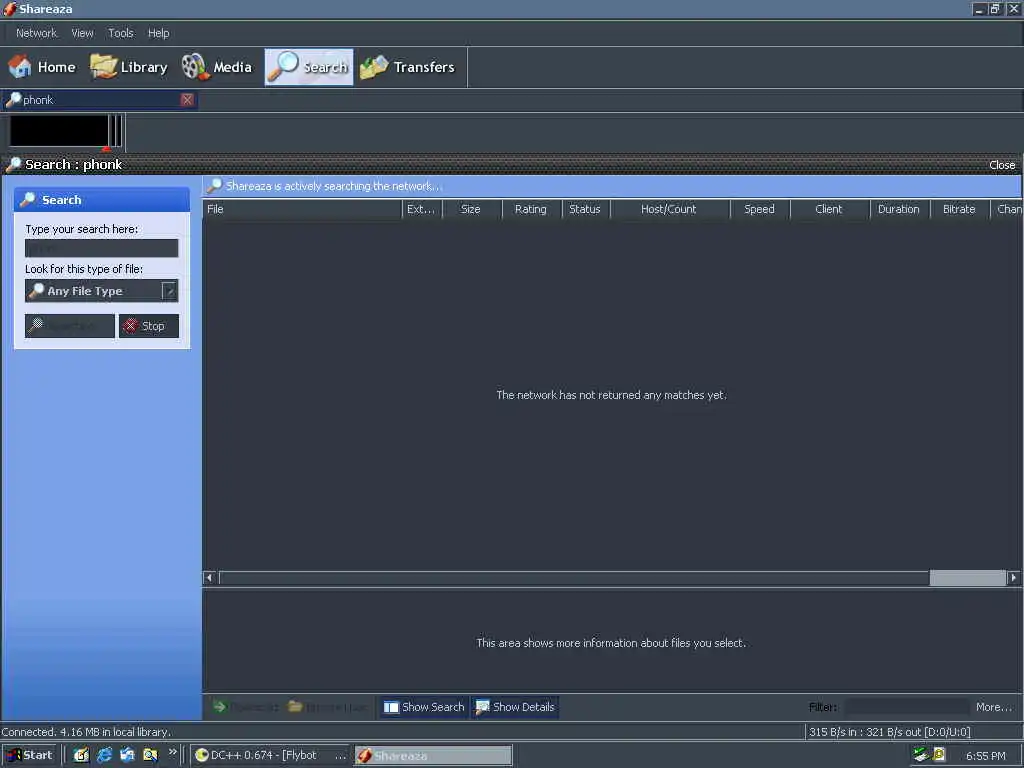The width and height of the screenshot is (1024, 768).
Task: Sort by the Size column
Action: click(471, 210)
